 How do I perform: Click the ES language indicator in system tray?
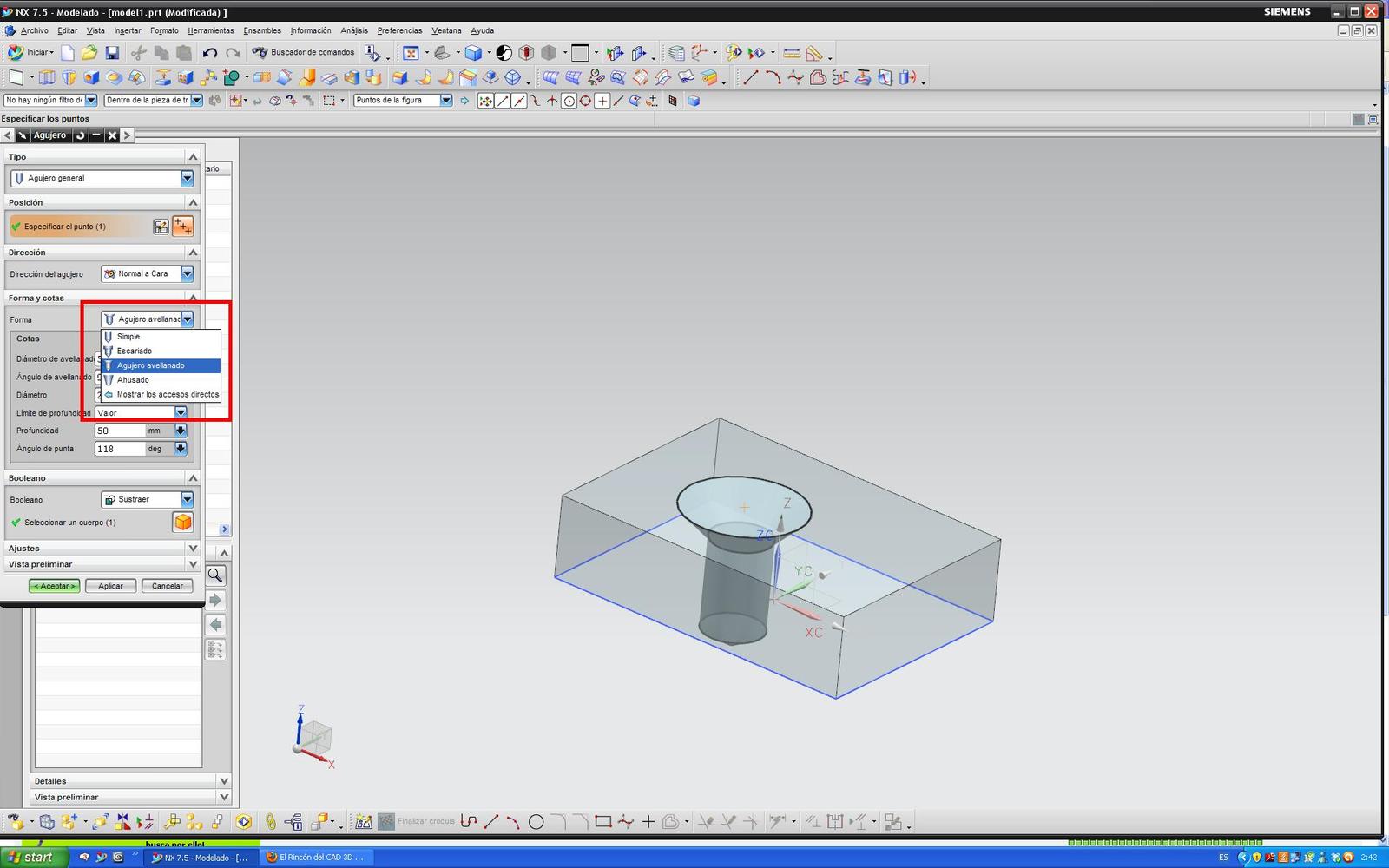coord(1223,858)
